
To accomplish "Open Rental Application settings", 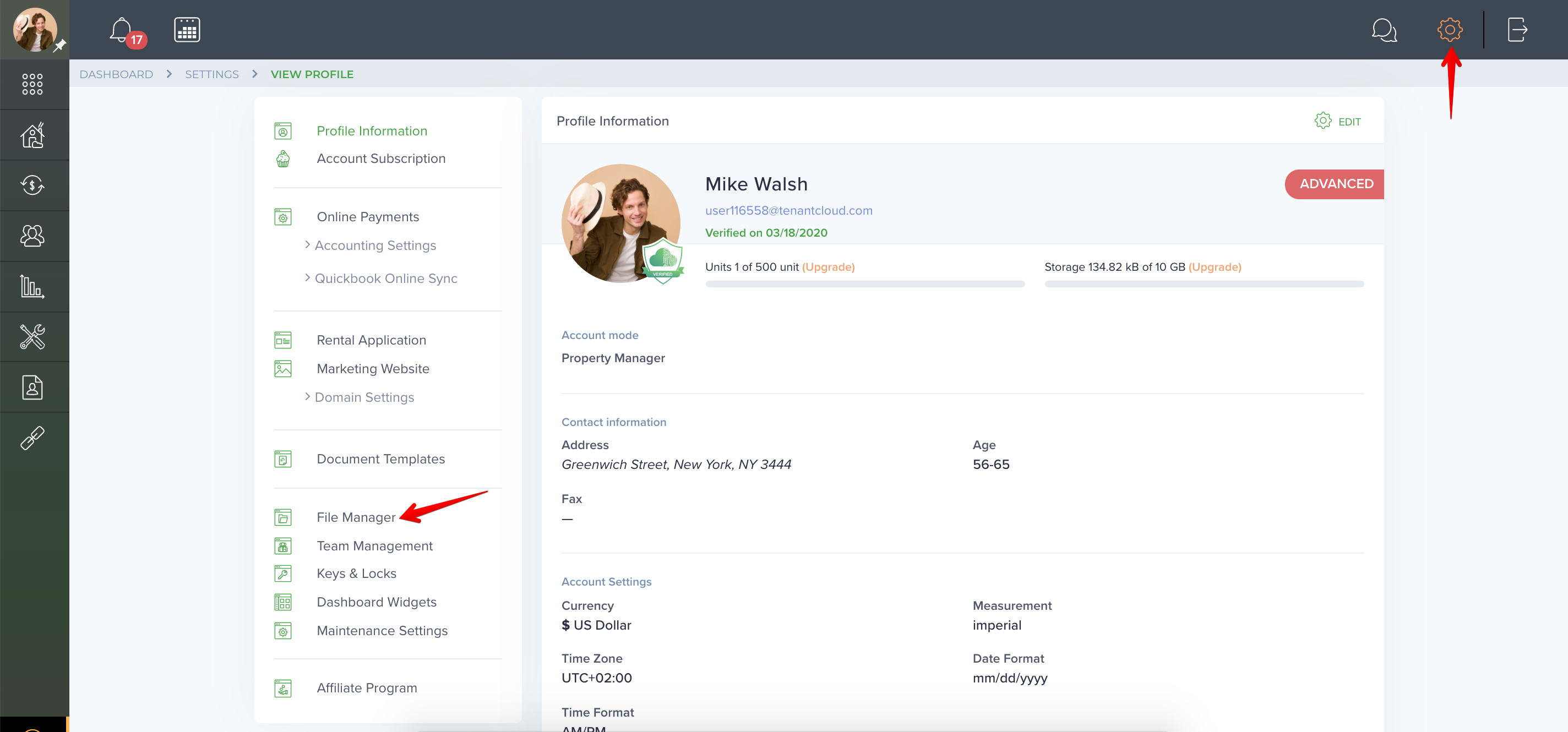I will (371, 340).
